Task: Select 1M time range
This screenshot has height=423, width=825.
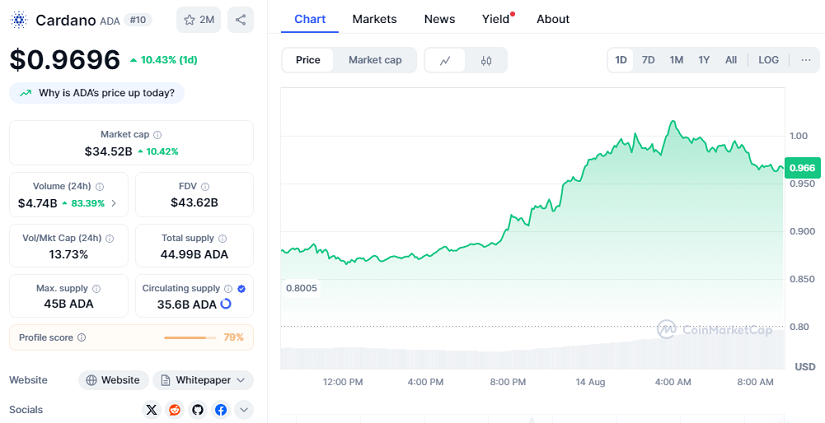Action: click(x=676, y=60)
